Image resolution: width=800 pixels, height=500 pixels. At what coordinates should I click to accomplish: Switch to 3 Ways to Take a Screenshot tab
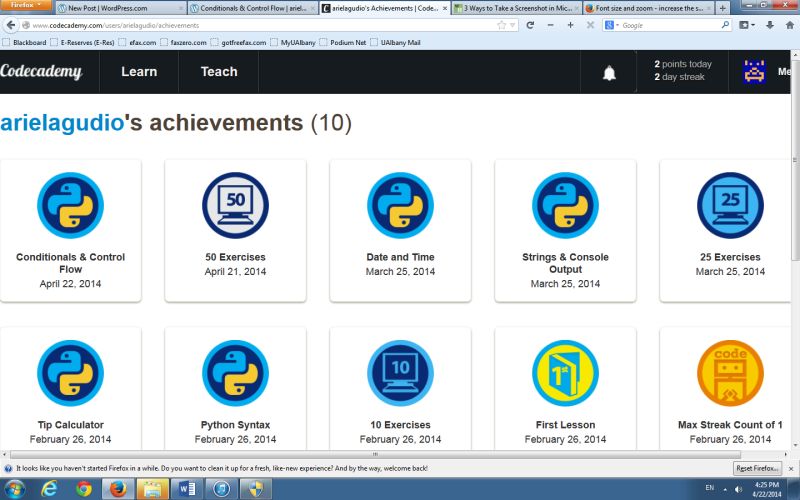pyautogui.click(x=517, y=8)
